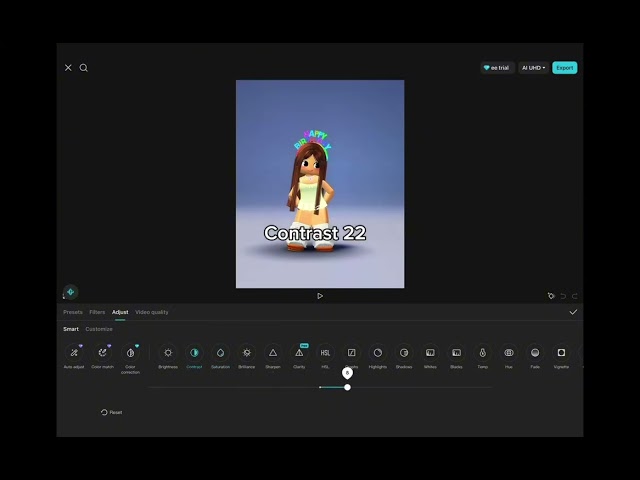Play the video preview
This screenshot has width=640, height=480.
tap(320, 296)
